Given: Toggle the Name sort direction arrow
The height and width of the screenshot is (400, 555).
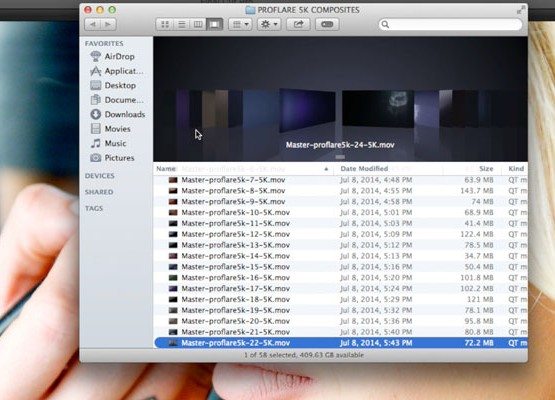Looking at the screenshot, I should pyautogui.click(x=326, y=169).
